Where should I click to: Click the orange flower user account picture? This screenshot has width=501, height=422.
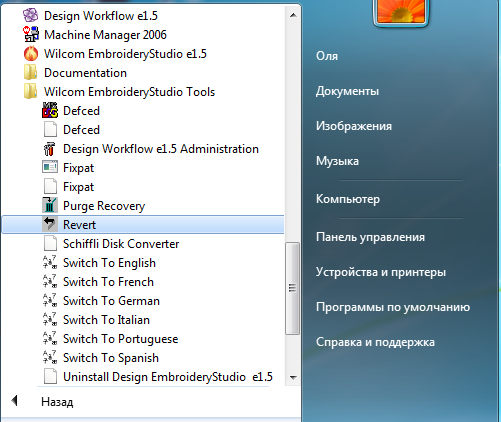[x=401, y=12]
